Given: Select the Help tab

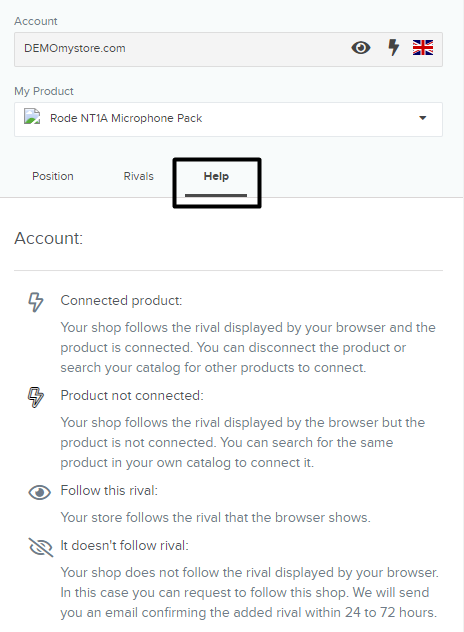Looking at the screenshot, I should 216,177.
